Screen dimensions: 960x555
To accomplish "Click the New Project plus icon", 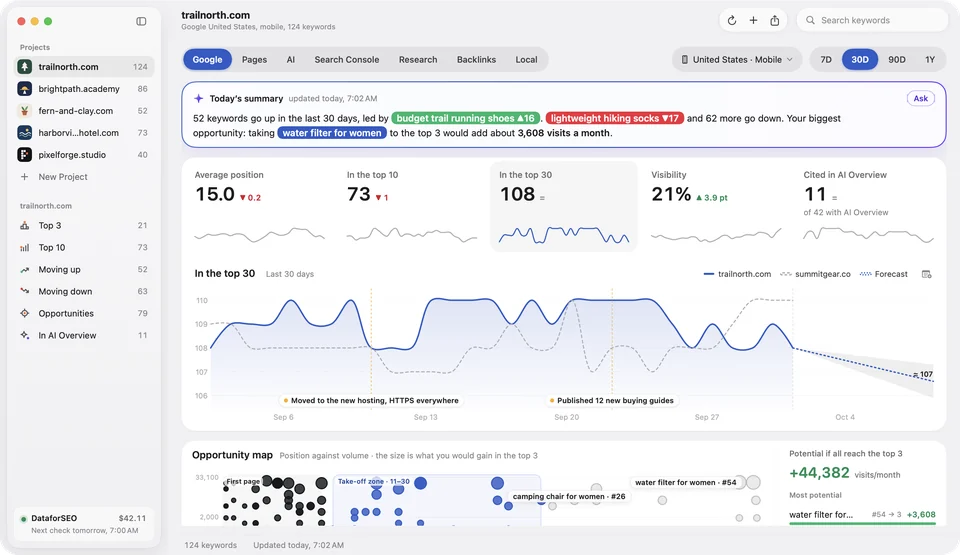I will point(24,176).
